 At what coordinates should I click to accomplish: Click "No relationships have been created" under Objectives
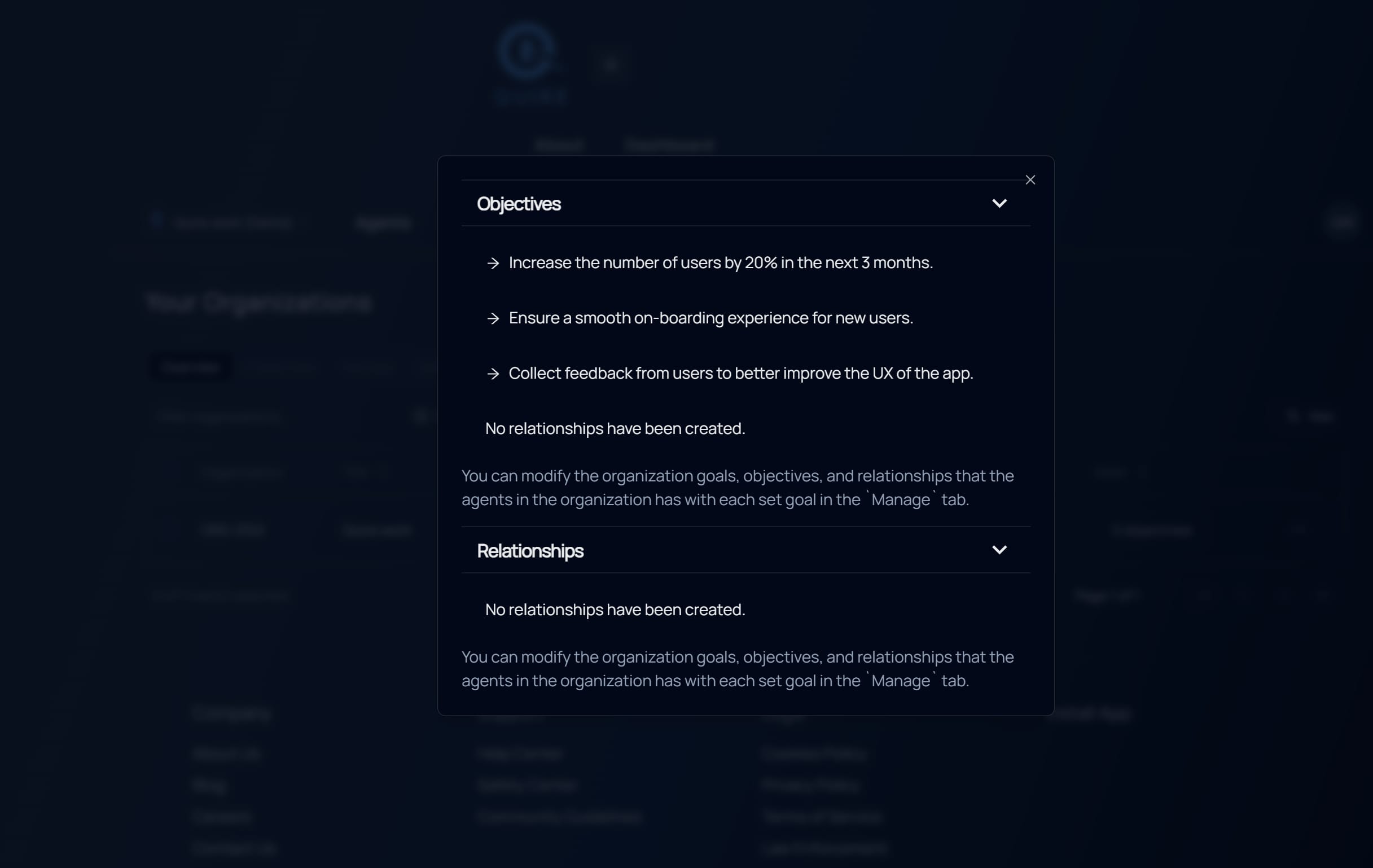(x=615, y=429)
